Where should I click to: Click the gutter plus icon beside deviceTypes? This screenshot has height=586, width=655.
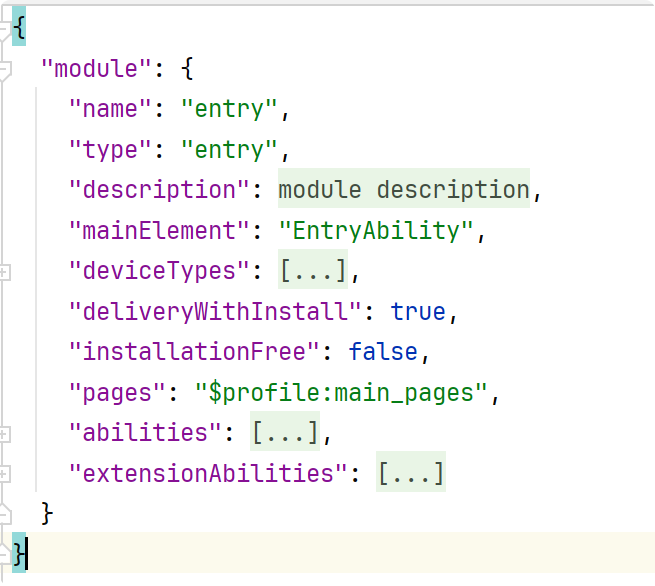(x=3, y=272)
